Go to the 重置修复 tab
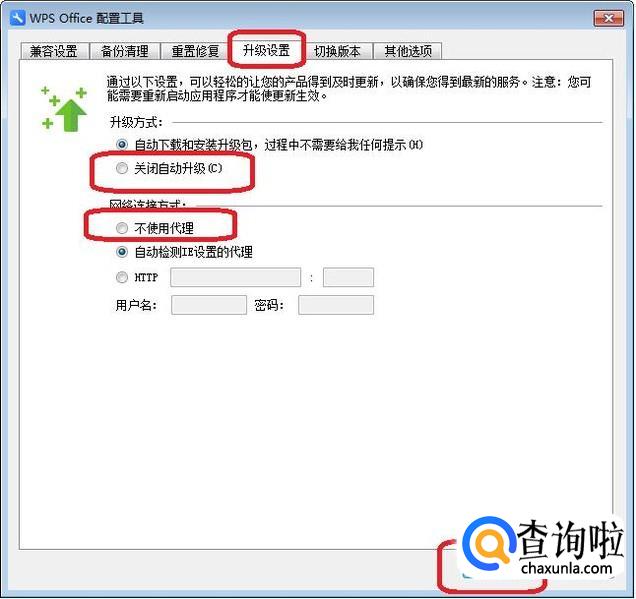 point(196,52)
